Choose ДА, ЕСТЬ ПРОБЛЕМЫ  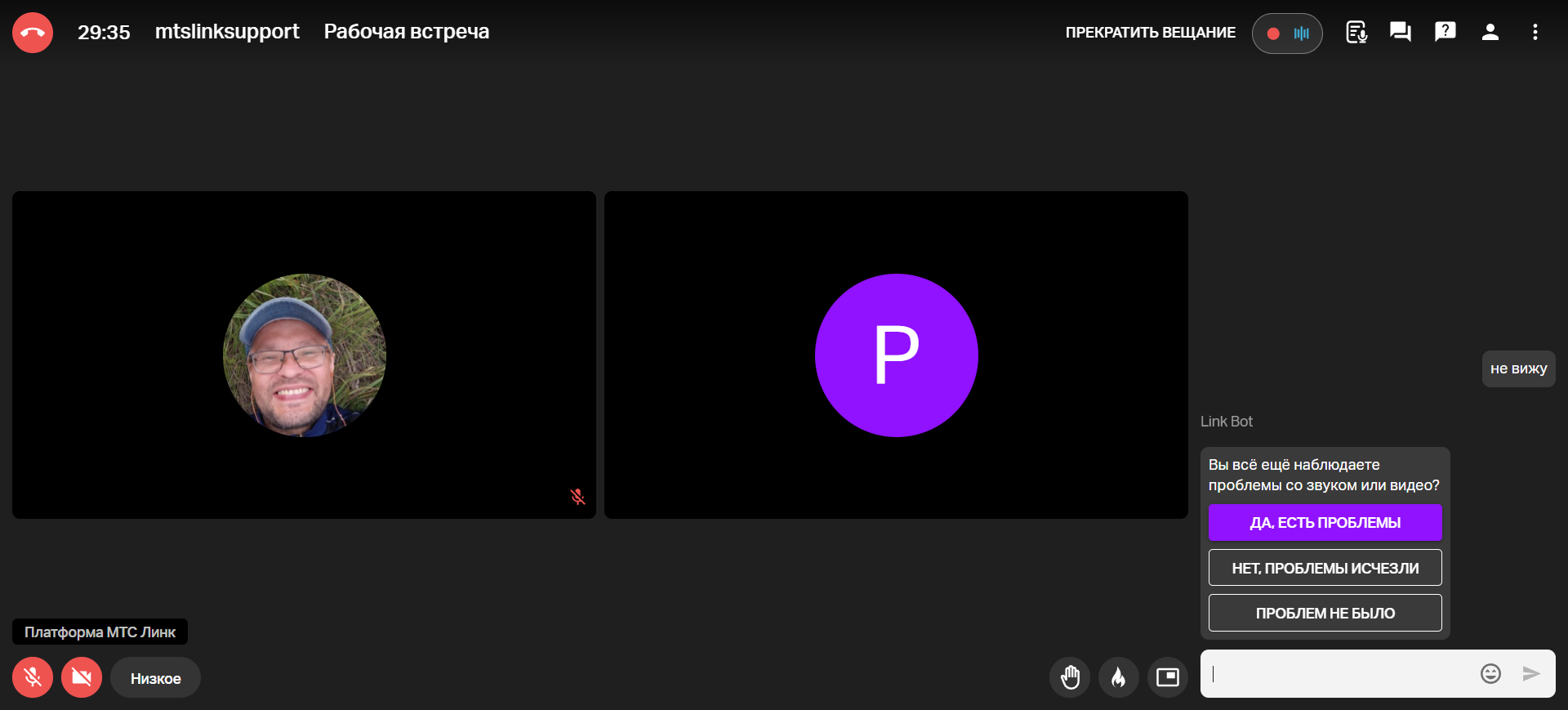[1325, 522]
